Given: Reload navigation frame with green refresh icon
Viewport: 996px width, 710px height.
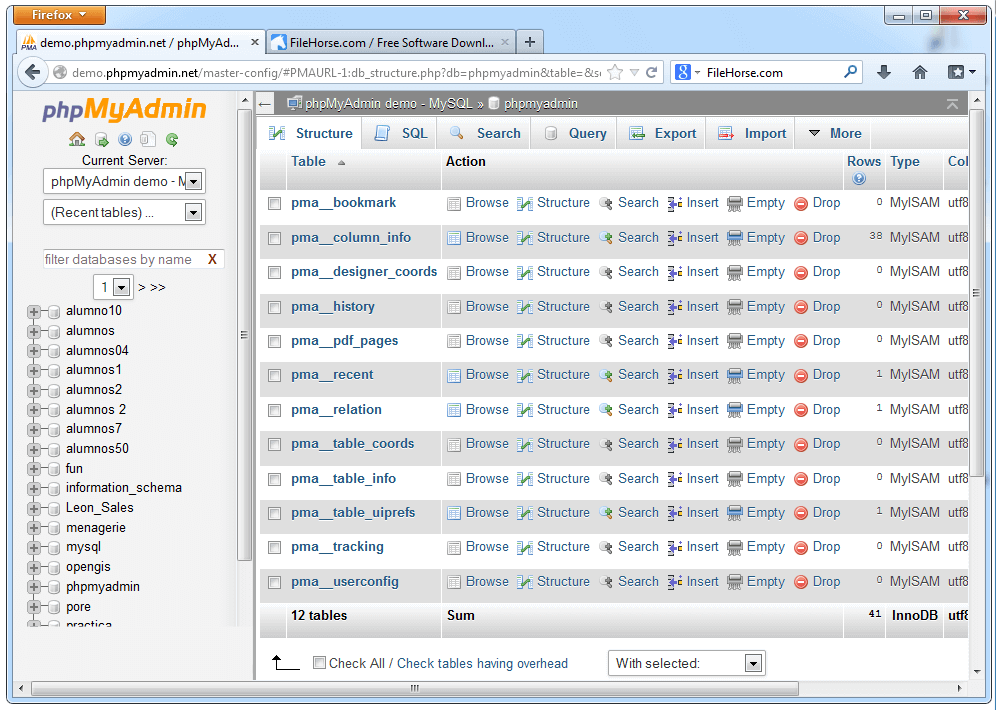Looking at the screenshot, I should coord(172,140).
